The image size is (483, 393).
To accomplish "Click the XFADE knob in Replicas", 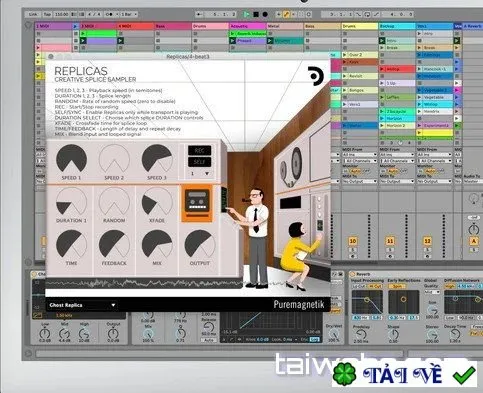I will tap(157, 201).
